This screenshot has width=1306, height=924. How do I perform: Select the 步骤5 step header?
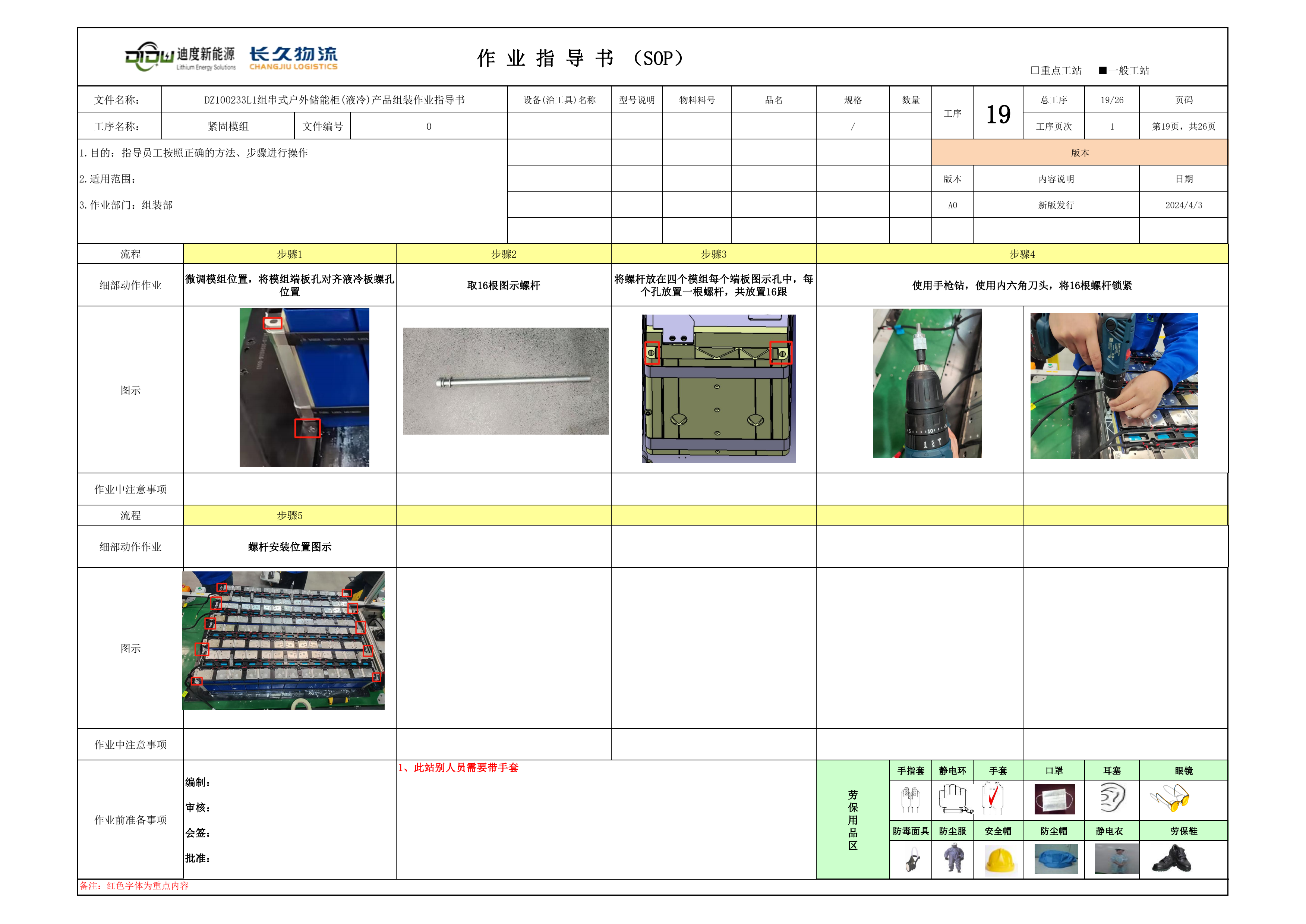click(290, 515)
